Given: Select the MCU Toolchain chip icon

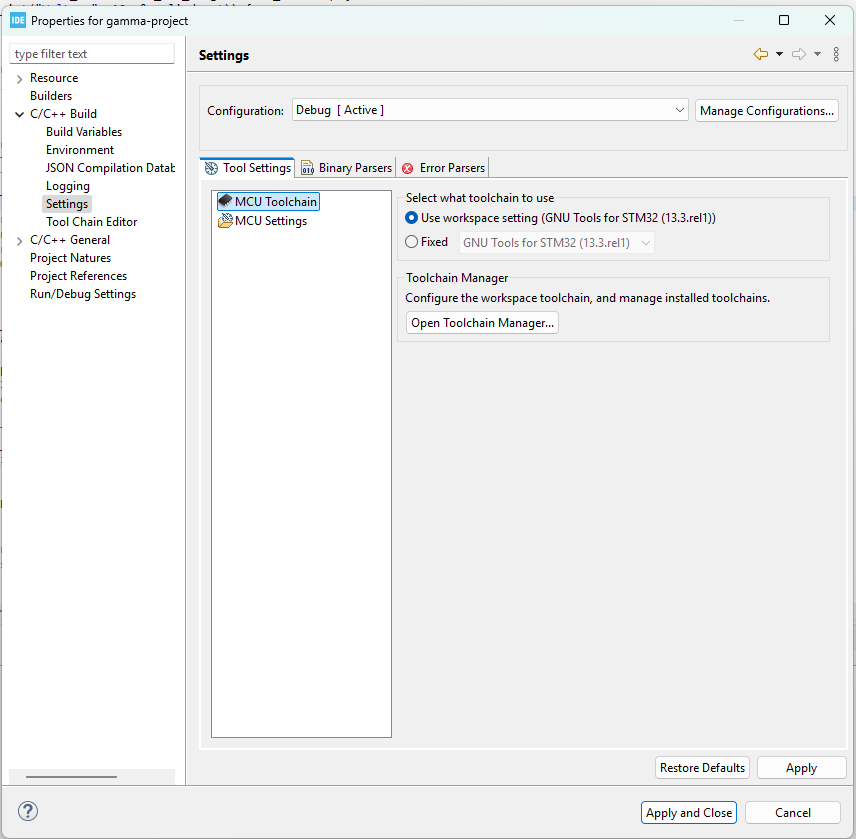Looking at the screenshot, I should pos(225,201).
